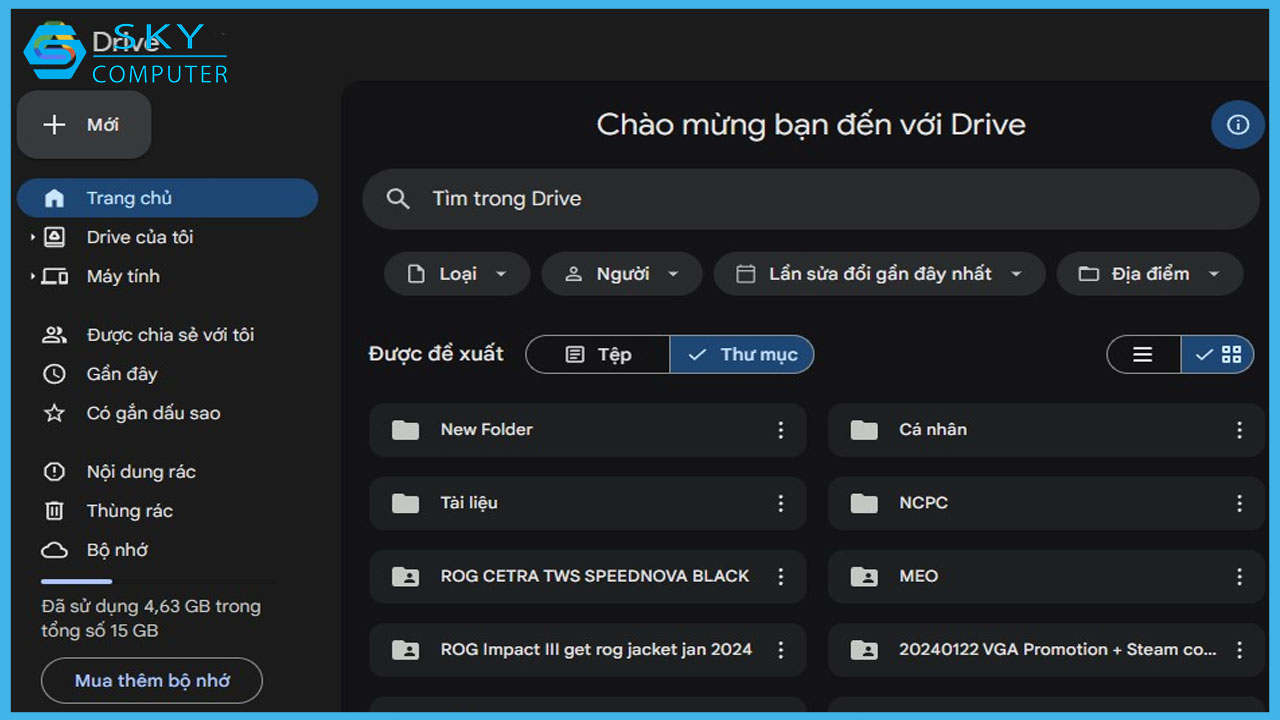This screenshot has height=720, width=1280.
Task: Click the Nội dung rác spam icon
Action: [x=54, y=472]
